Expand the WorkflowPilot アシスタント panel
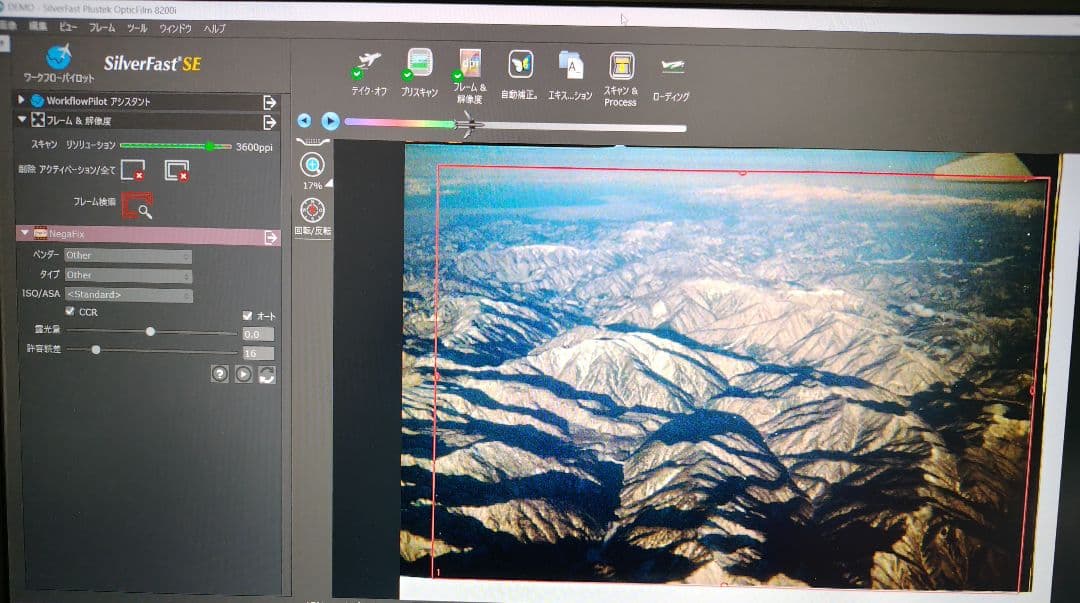This screenshot has width=1080, height=603. tap(23, 101)
